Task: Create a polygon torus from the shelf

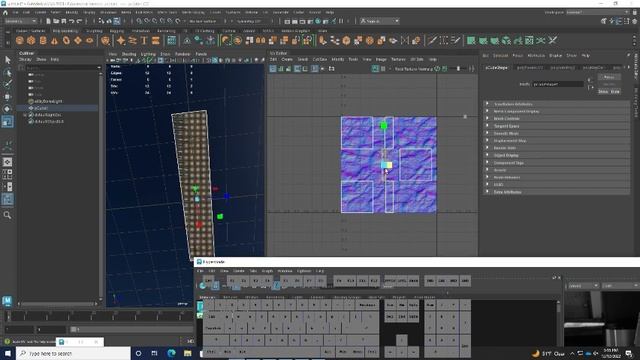Action: (66, 40)
